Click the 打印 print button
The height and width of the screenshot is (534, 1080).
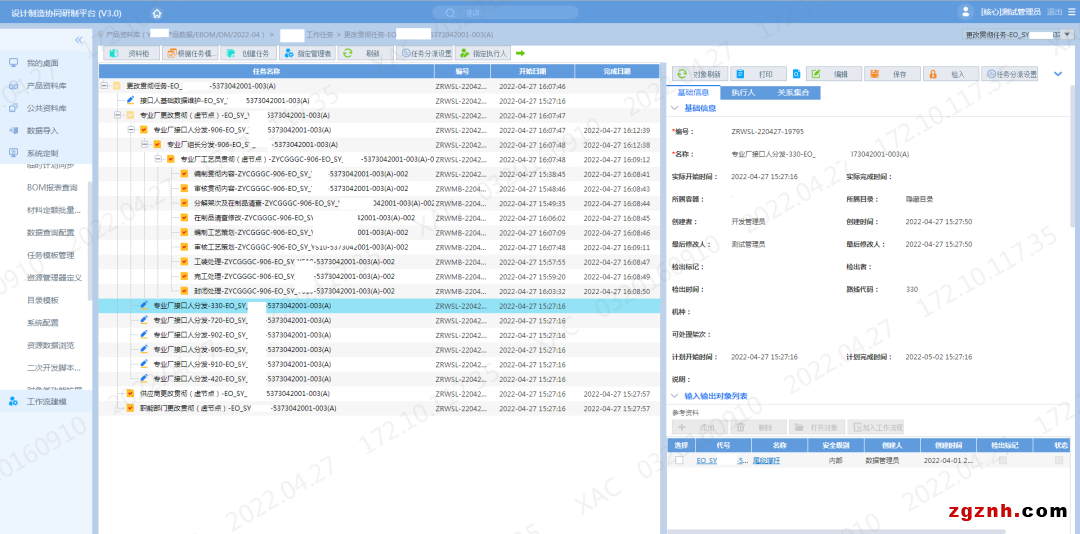[x=757, y=74]
